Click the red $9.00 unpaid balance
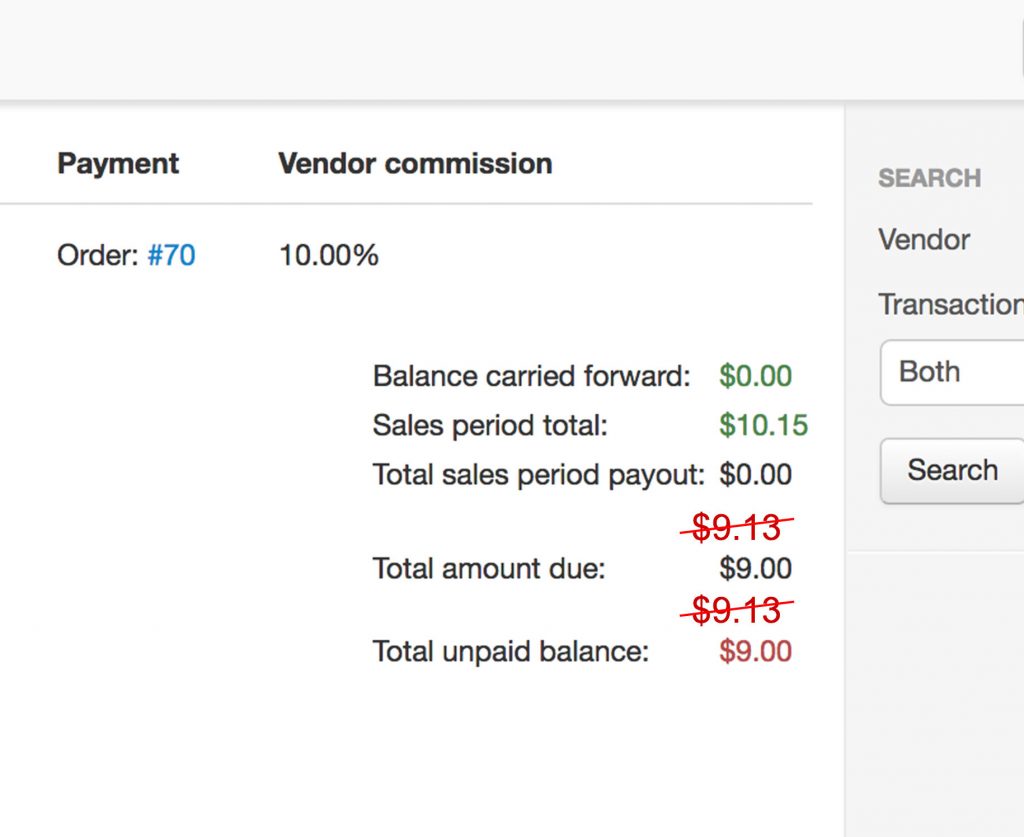 755,652
